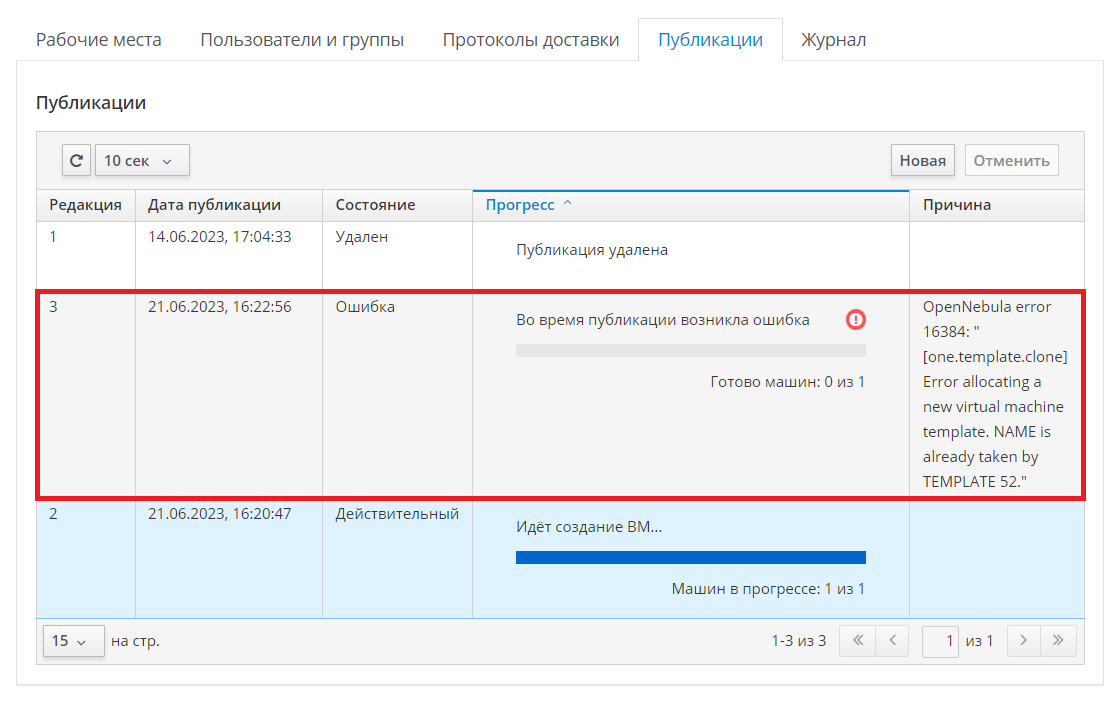This screenshot has height=701, width=1119.
Task: Click sort arrow on Прогресс column
Action: [568, 204]
